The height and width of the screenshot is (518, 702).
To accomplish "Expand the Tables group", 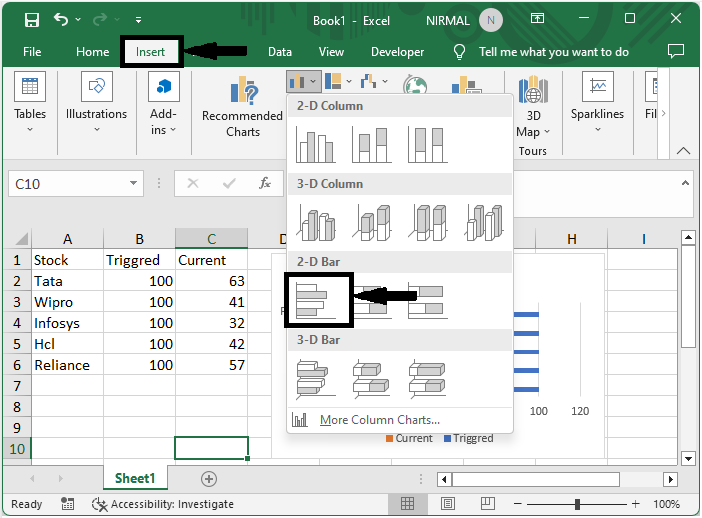I will [x=30, y=103].
